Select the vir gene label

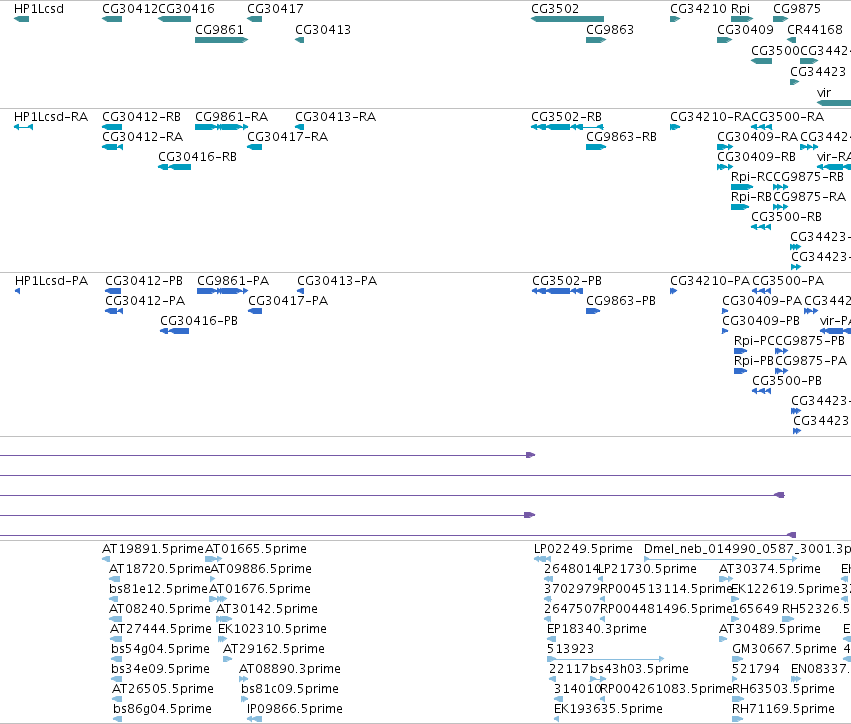tap(824, 93)
